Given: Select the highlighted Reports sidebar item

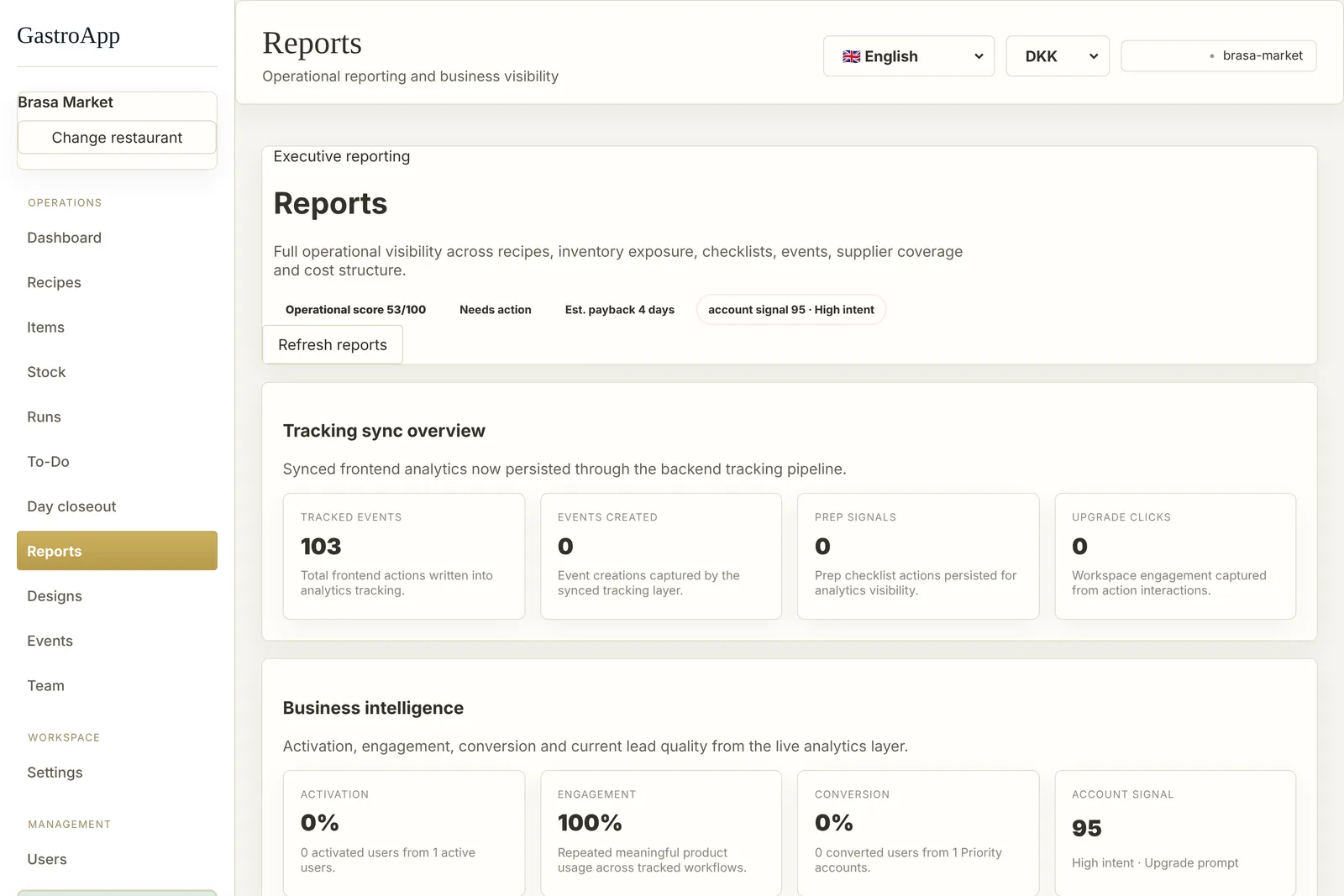Looking at the screenshot, I should click(x=117, y=551).
